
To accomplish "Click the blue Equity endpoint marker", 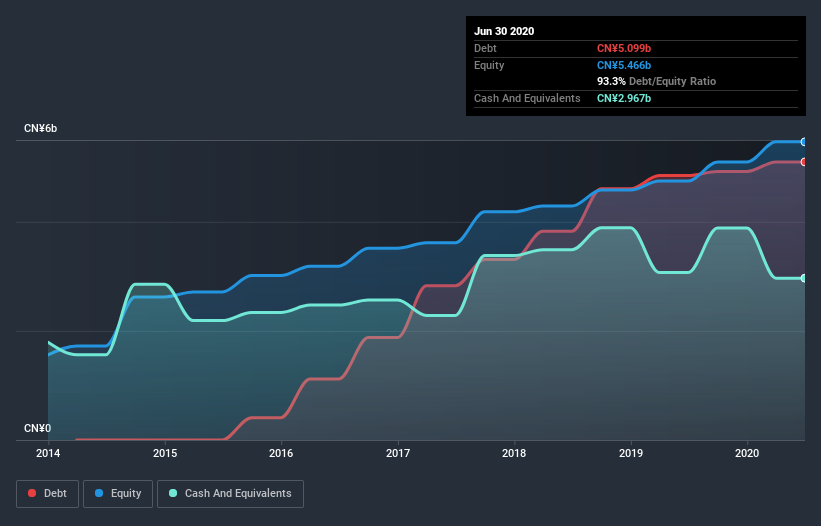I will coord(804,142).
